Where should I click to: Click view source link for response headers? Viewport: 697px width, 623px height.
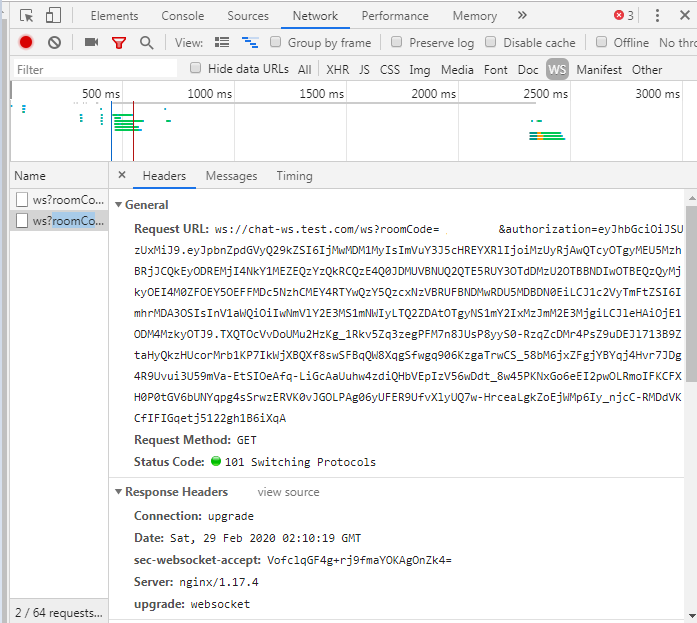tap(288, 492)
